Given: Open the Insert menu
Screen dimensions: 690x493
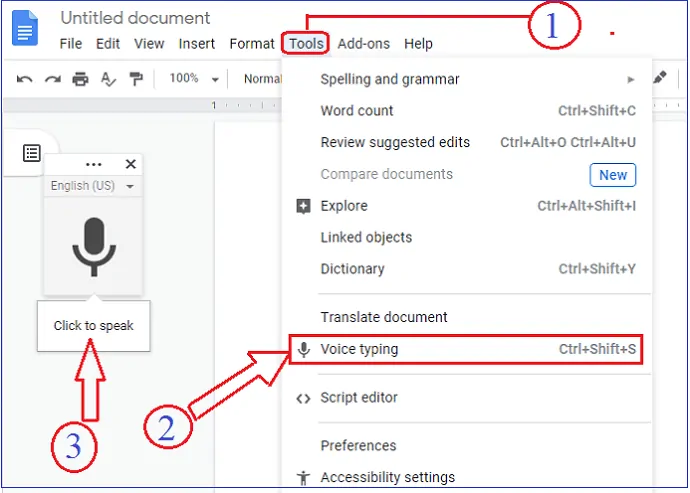Looking at the screenshot, I should [197, 44].
